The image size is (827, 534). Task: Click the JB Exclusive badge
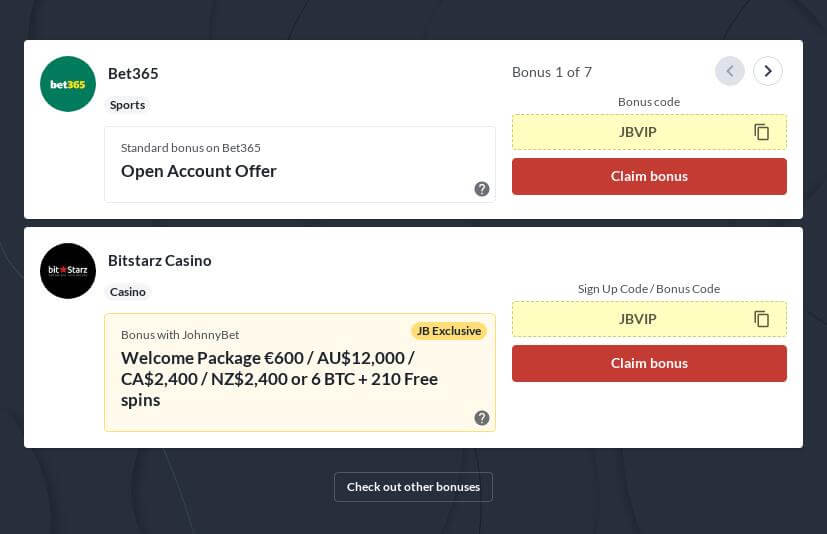click(x=449, y=331)
